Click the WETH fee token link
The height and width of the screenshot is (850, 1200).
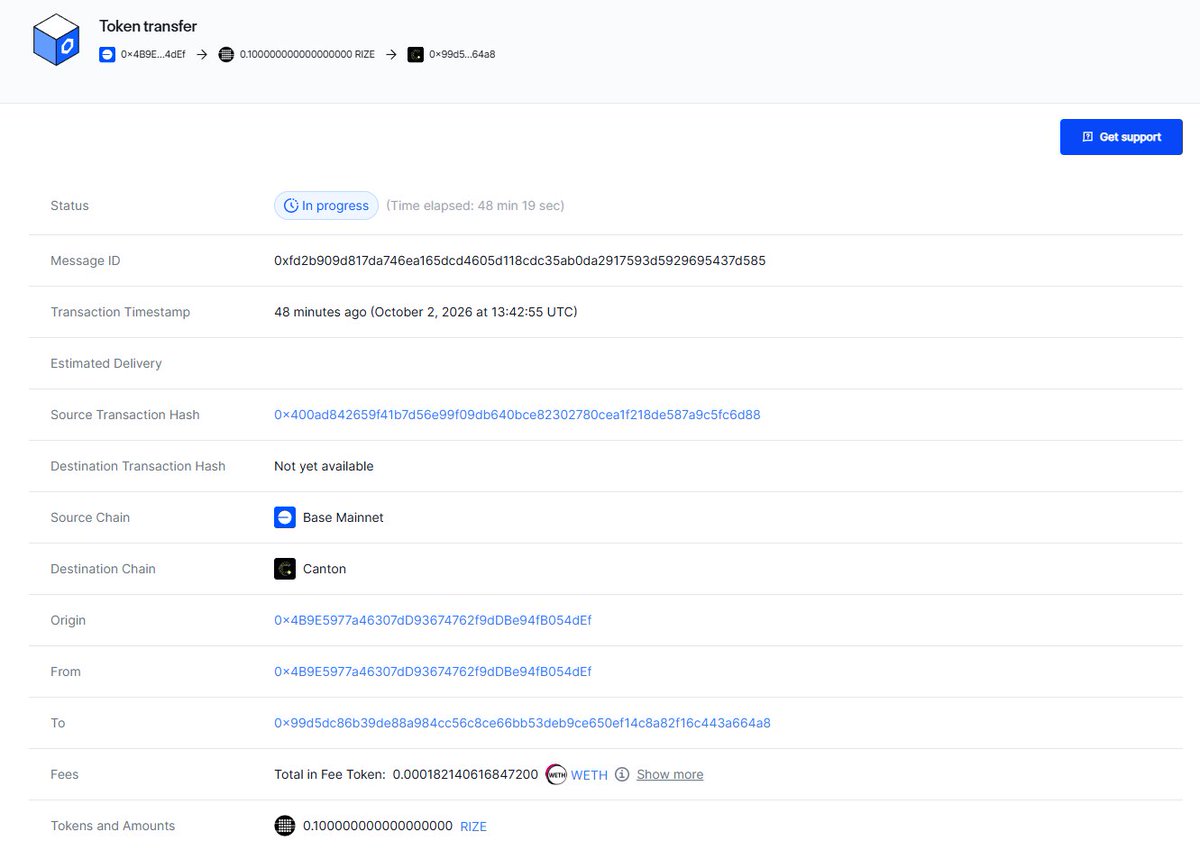click(x=589, y=775)
